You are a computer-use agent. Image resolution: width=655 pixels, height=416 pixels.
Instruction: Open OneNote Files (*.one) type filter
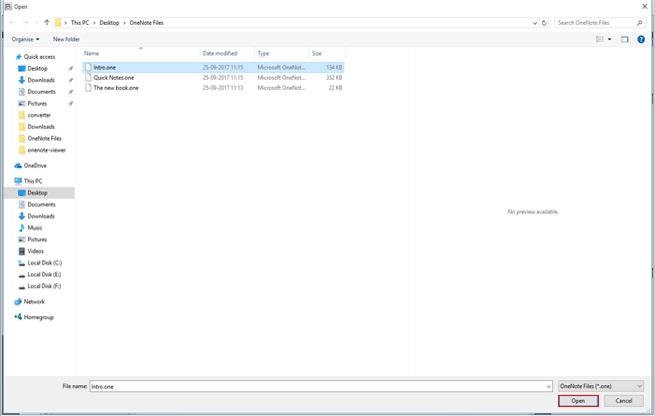(601, 386)
